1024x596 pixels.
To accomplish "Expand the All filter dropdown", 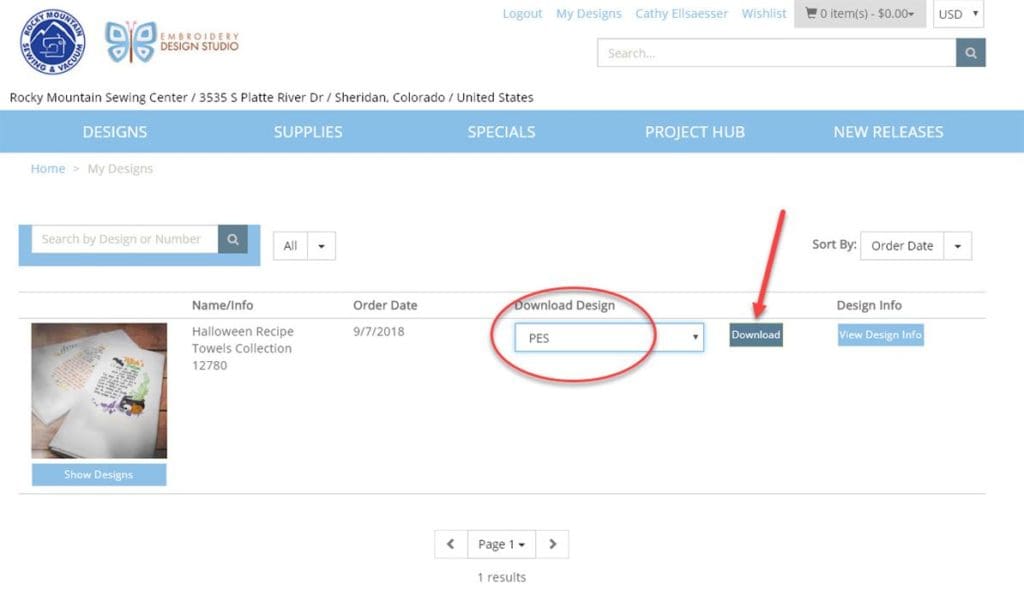I will click(x=303, y=245).
